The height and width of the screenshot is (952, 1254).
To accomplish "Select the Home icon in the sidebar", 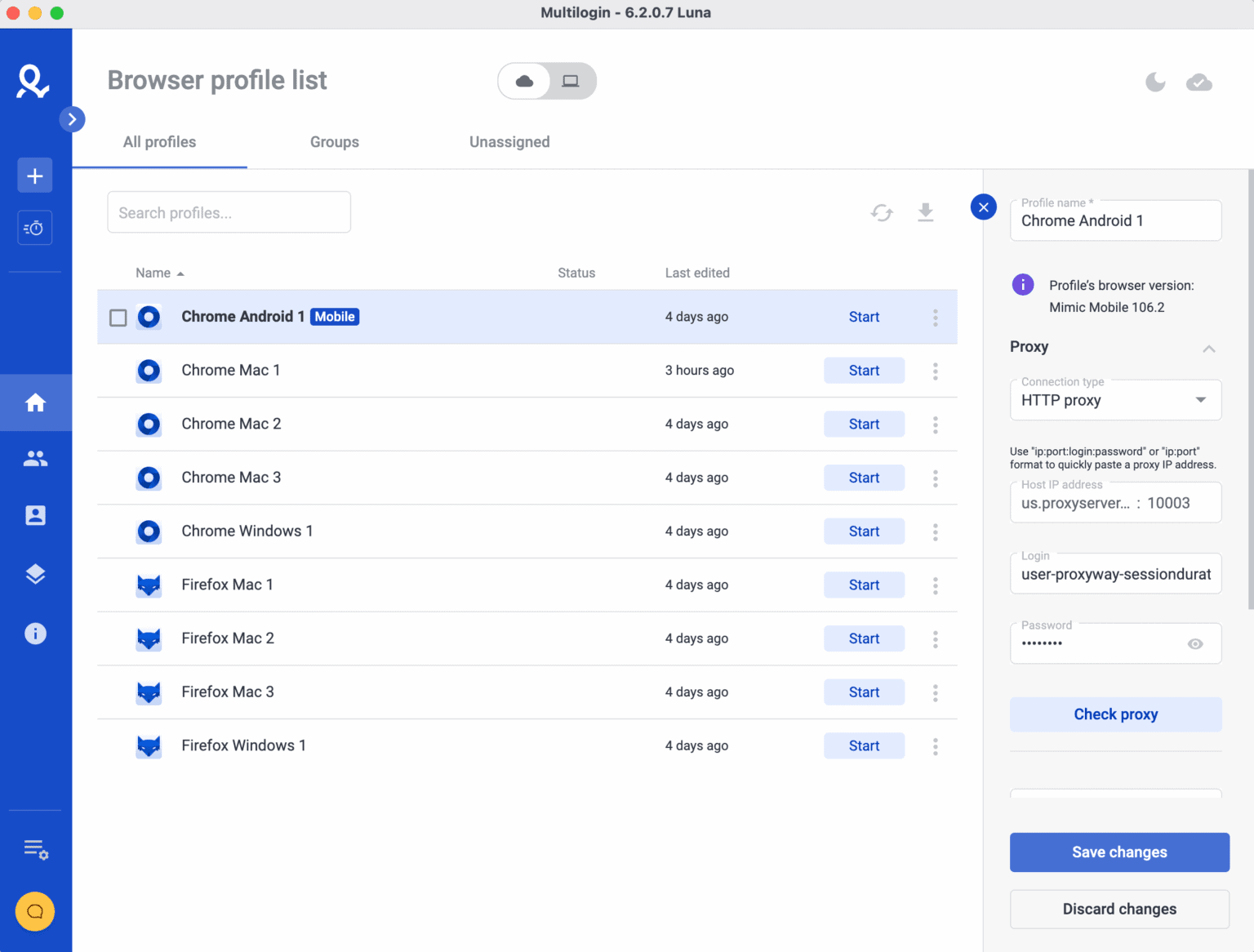I will pos(35,403).
